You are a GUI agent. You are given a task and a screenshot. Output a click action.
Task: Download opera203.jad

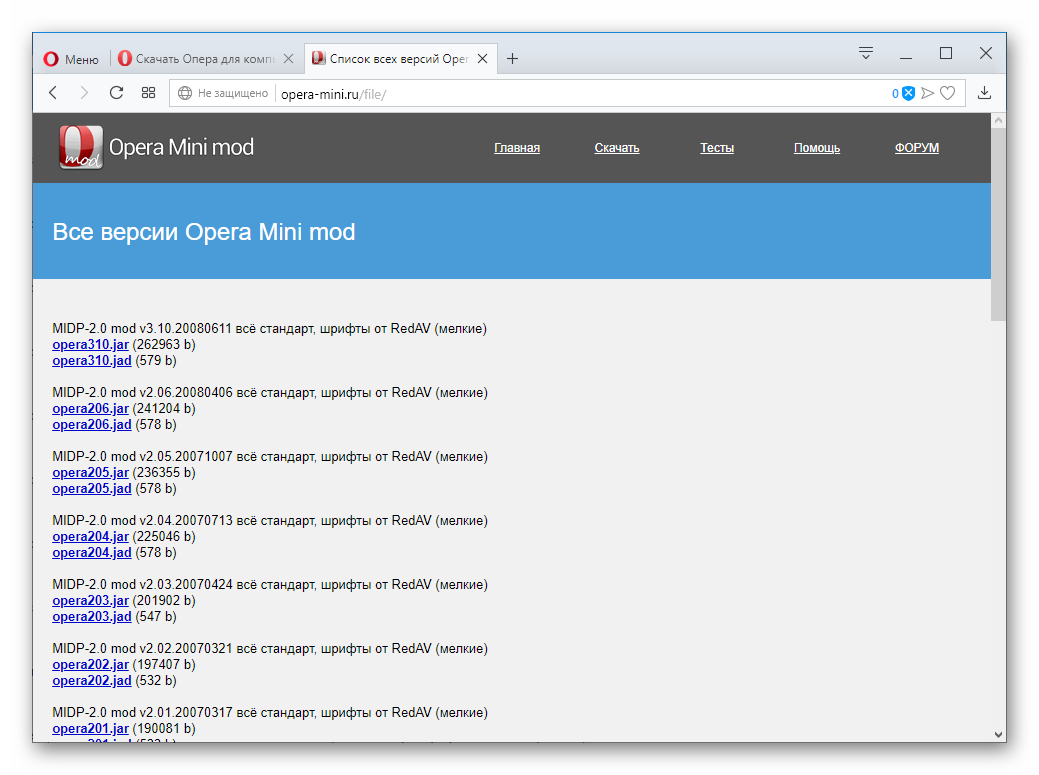pos(92,616)
